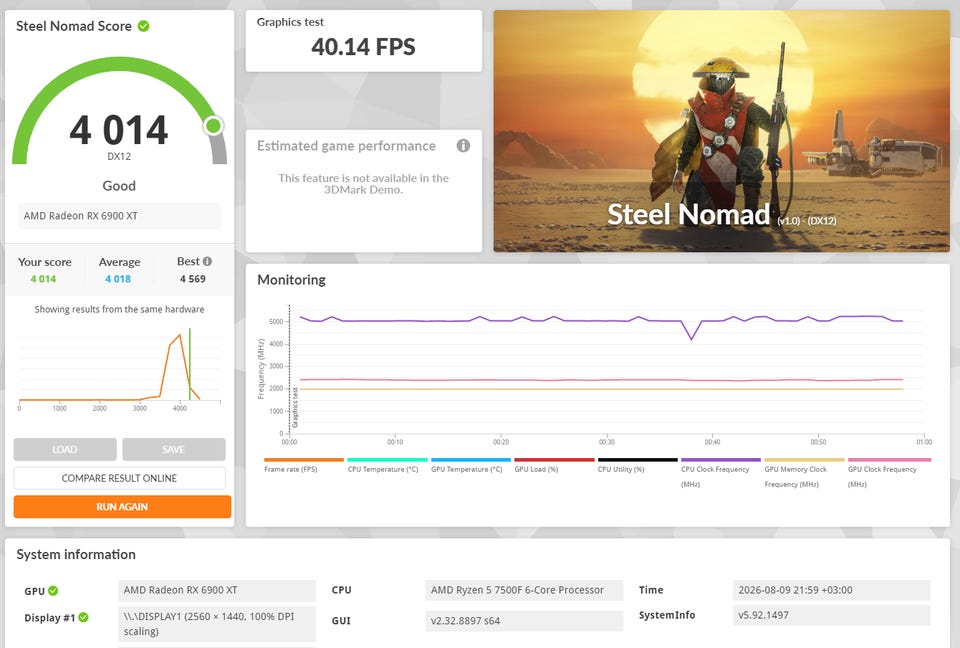This screenshot has width=960, height=648.
Task: Toggle the GPU Memory Clock Frequency legend
Action: pos(804,472)
